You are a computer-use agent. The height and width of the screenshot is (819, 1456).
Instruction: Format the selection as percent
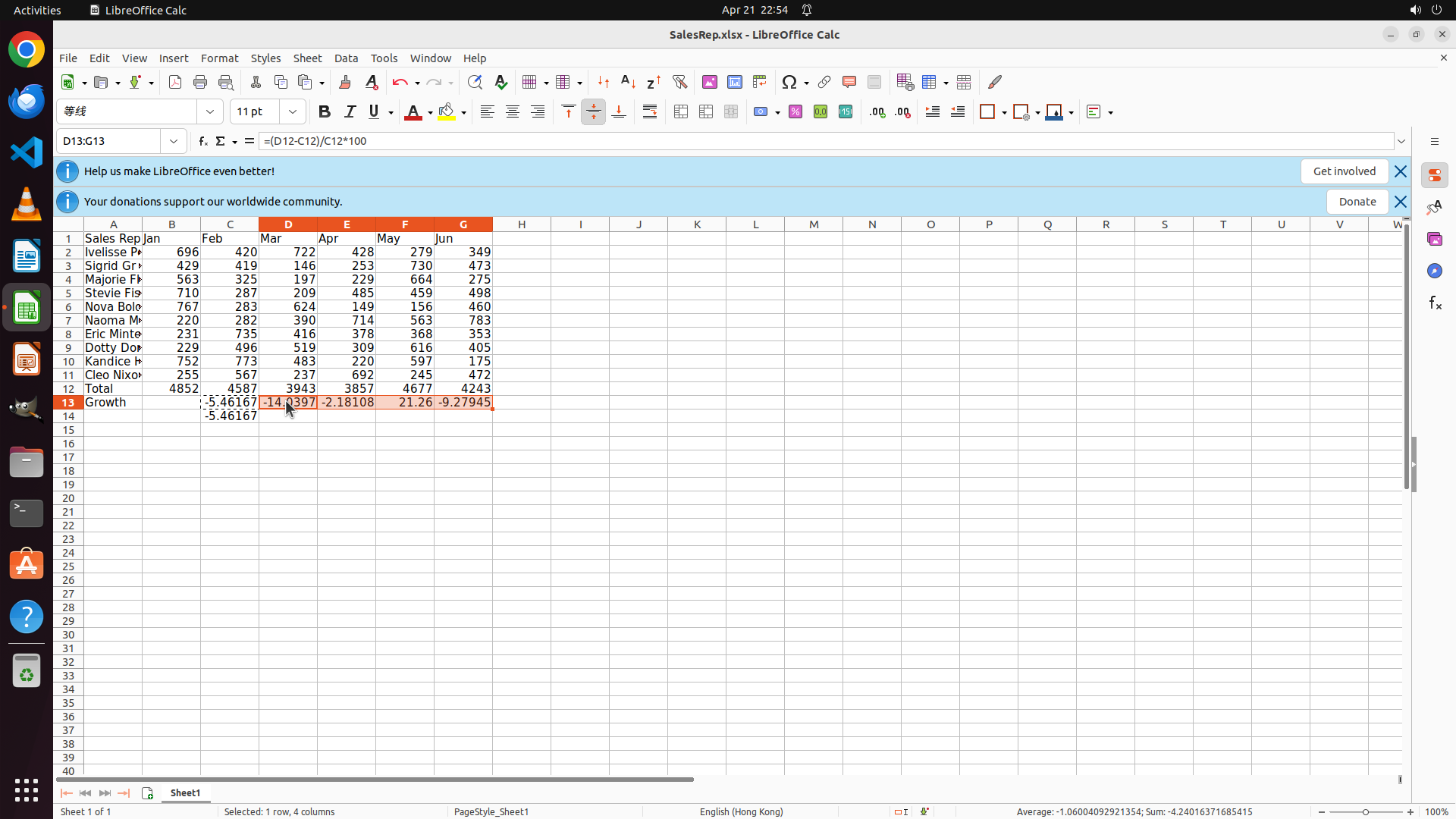point(795,112)
